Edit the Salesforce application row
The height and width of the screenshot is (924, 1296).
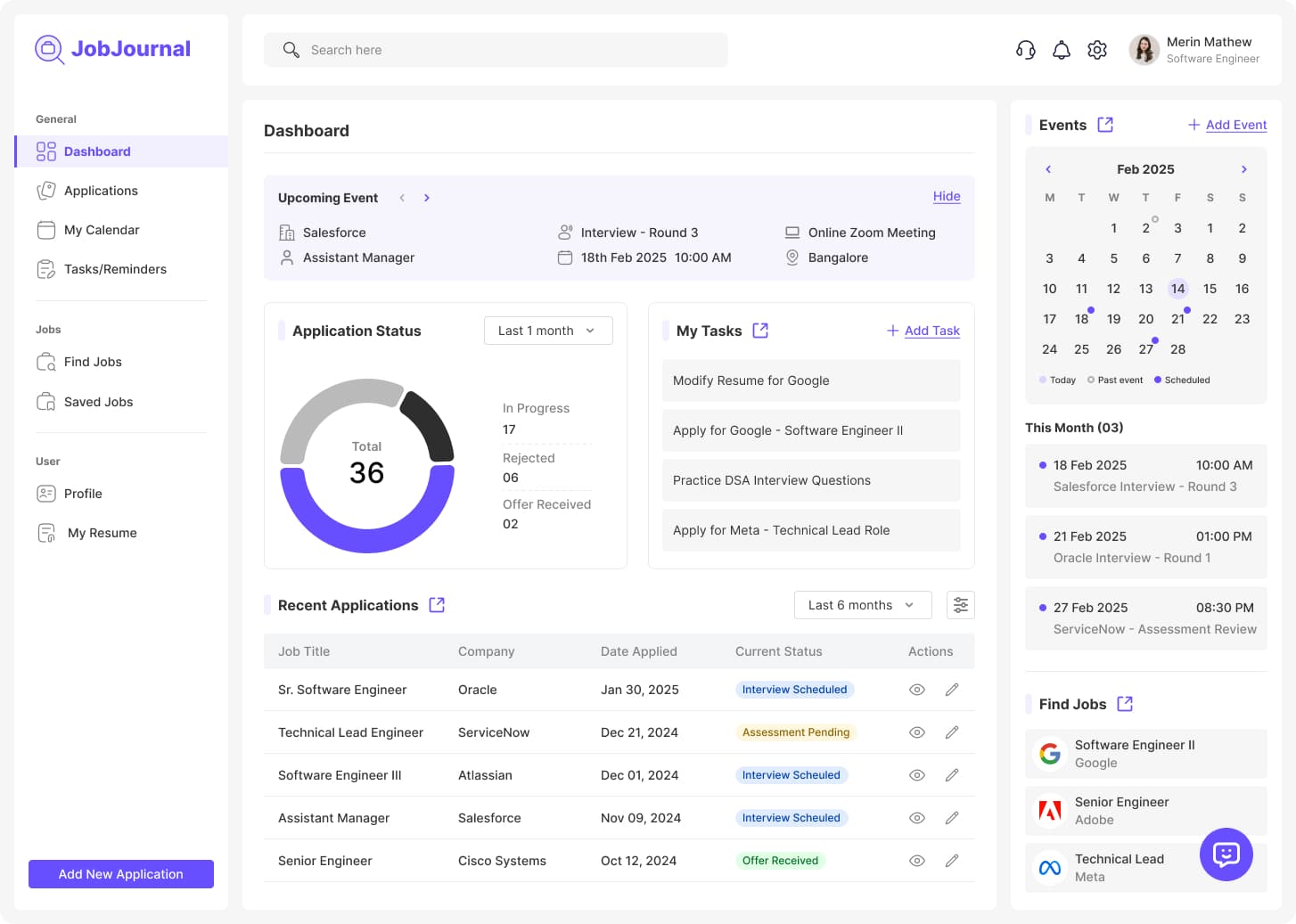(x=952, y=818)
